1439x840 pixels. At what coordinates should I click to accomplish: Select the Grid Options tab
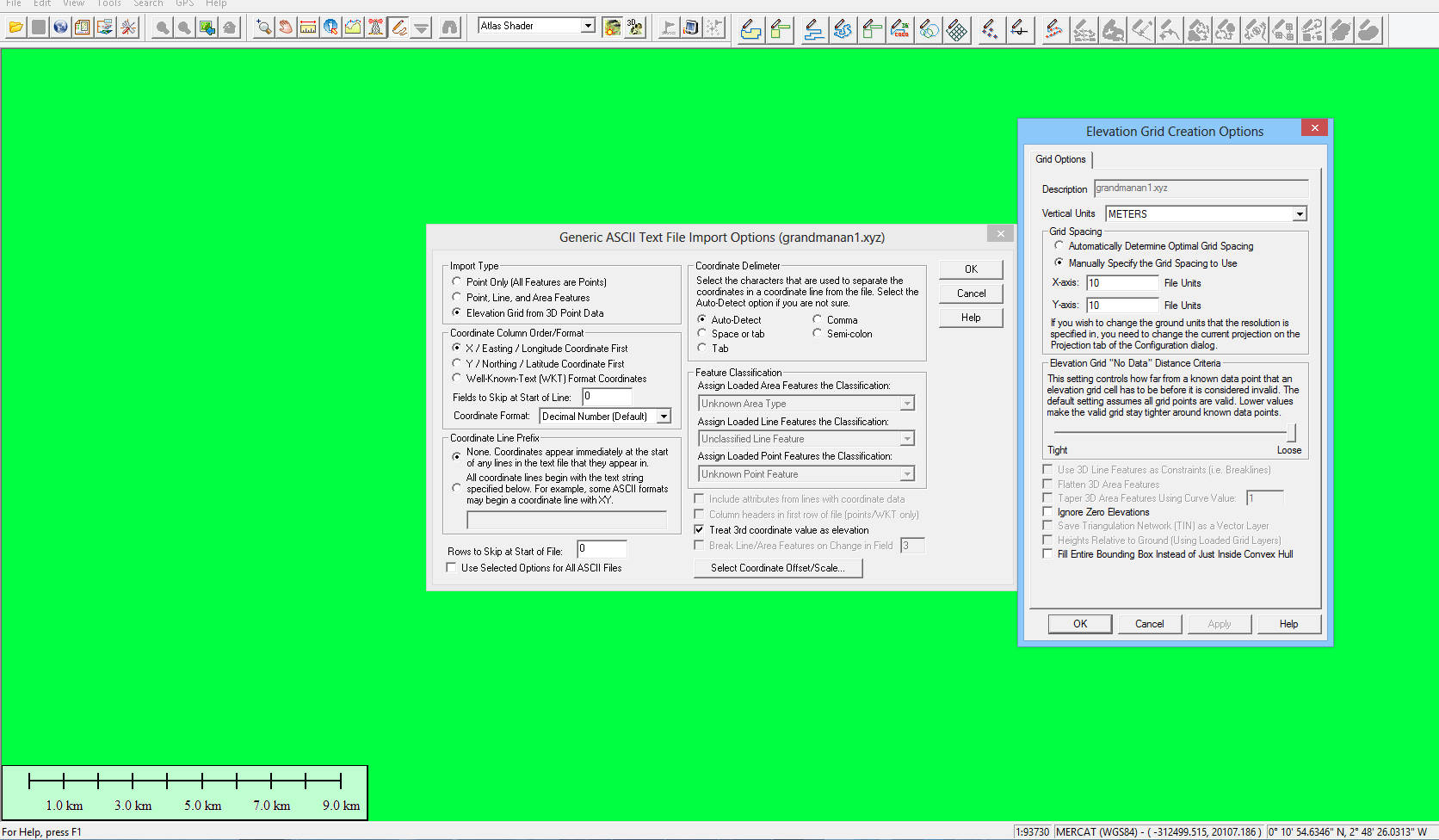tap(1060, 159)
